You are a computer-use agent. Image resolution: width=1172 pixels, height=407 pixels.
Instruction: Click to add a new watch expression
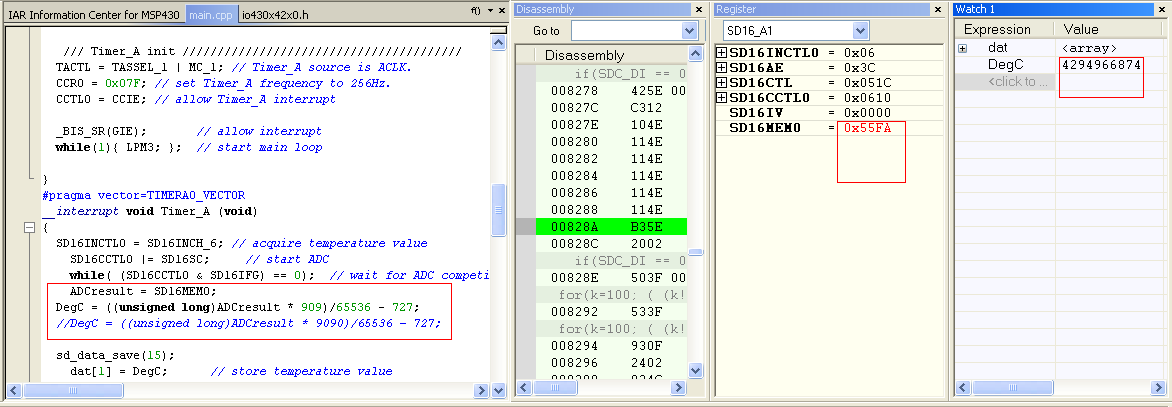pyautogui.click(x=1020, y=81)
